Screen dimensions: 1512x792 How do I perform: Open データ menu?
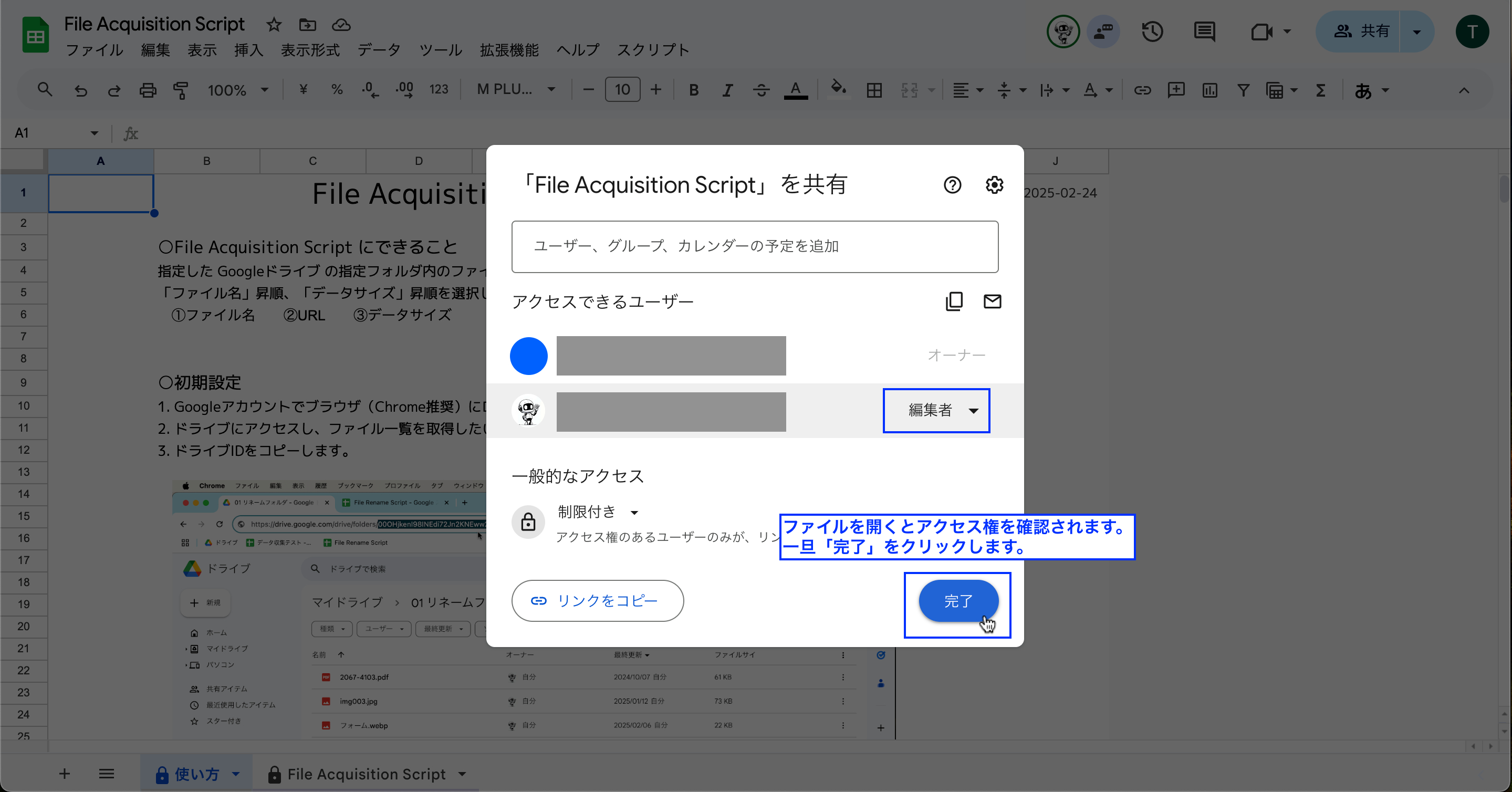[379, 50]
